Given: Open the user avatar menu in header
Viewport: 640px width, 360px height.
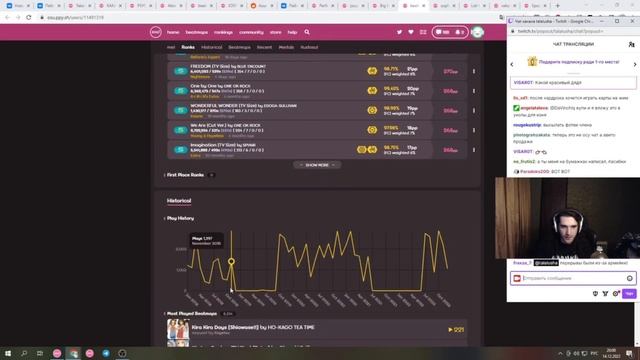Looking at the screenshot, I should pos(477,32).
